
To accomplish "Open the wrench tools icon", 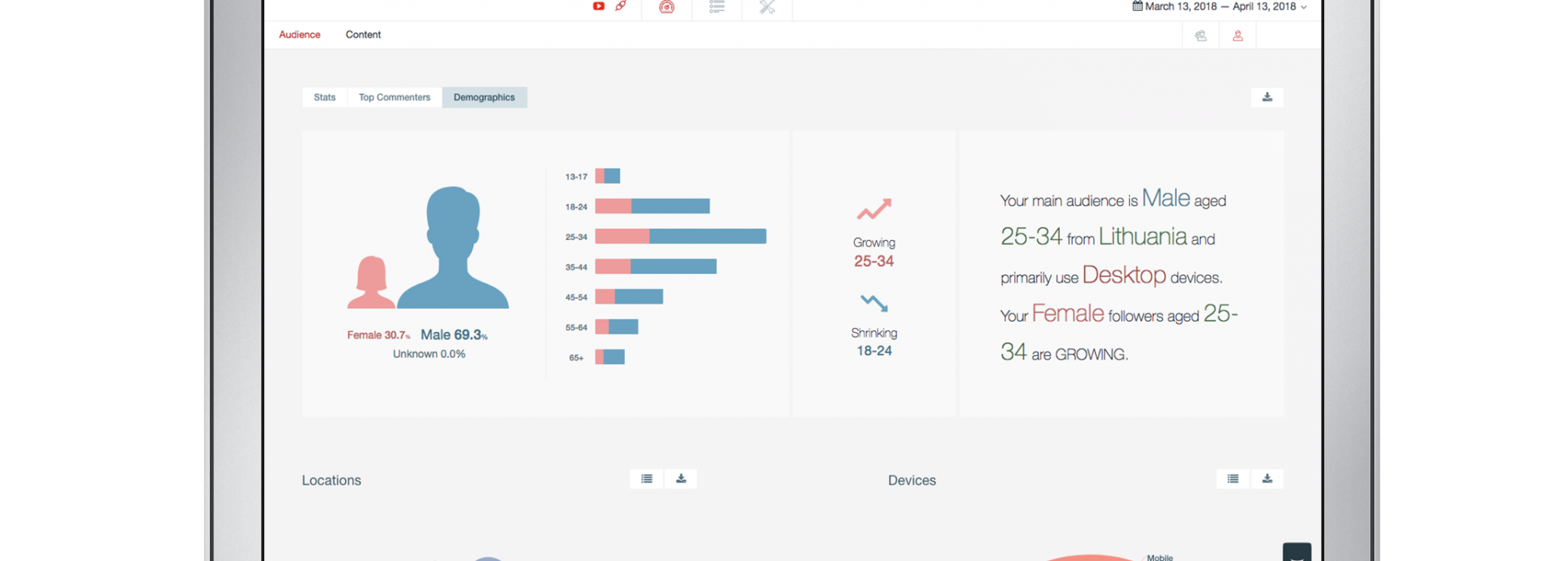I will click(767, 7).
